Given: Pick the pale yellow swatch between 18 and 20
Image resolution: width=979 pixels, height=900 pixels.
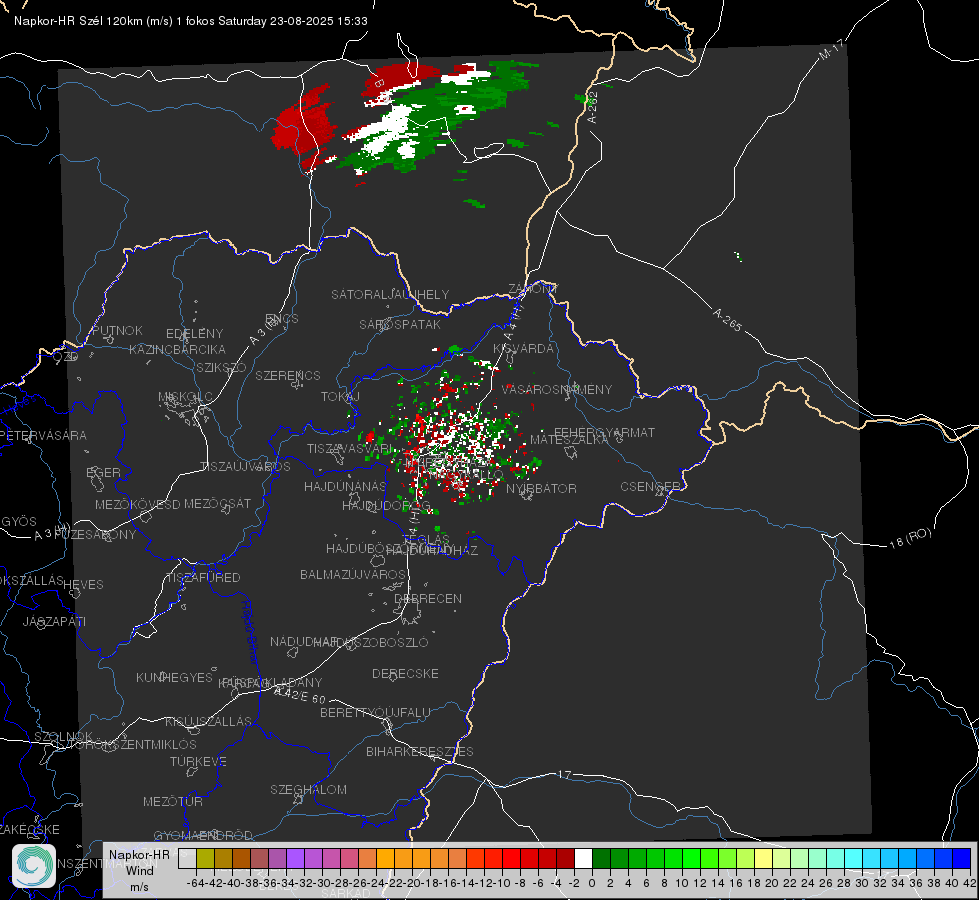Looking at the screenshot, I should coord(764,859).
